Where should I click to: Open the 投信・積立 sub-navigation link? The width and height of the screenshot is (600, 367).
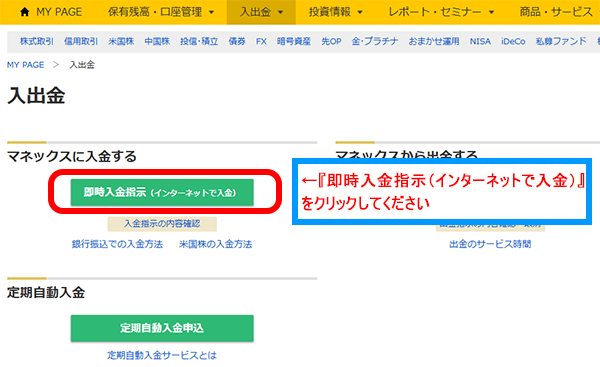click(199, 41)
